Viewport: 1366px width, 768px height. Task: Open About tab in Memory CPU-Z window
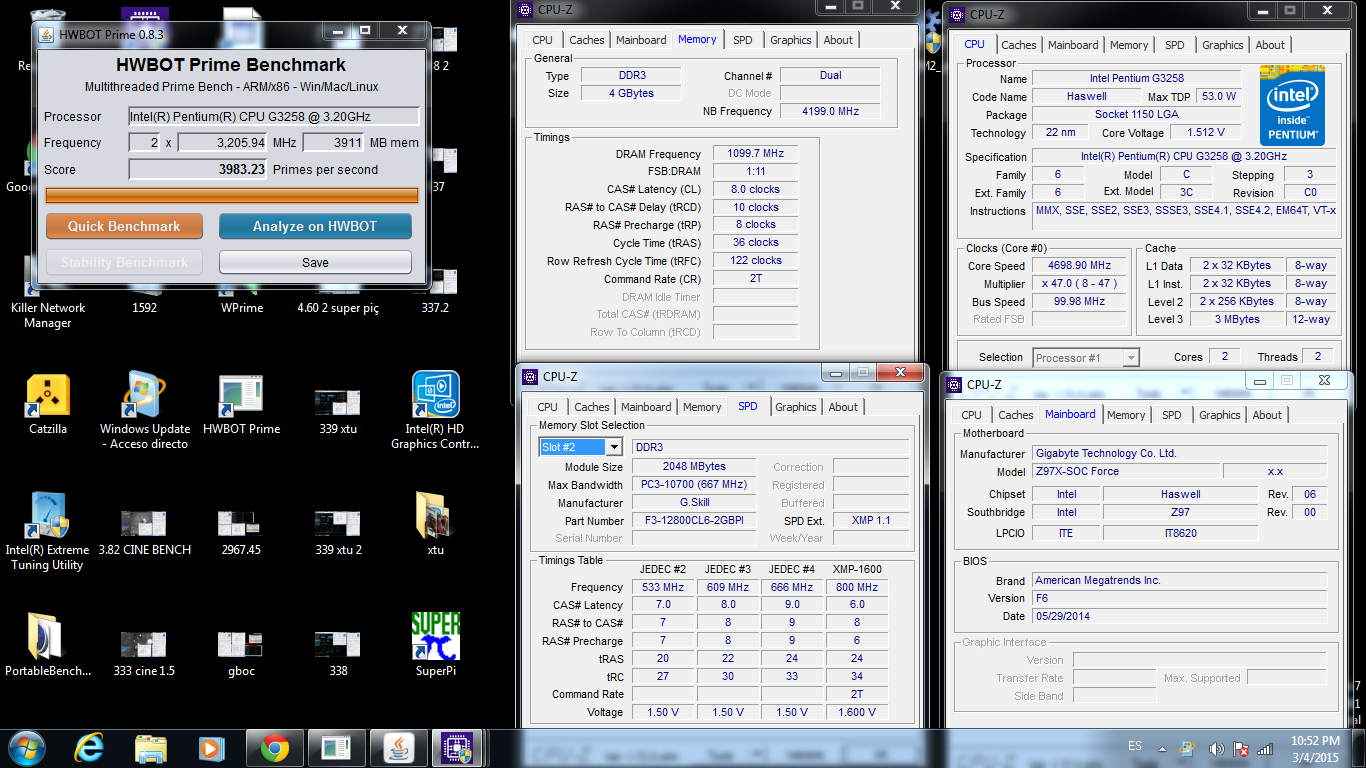point(838,40)
